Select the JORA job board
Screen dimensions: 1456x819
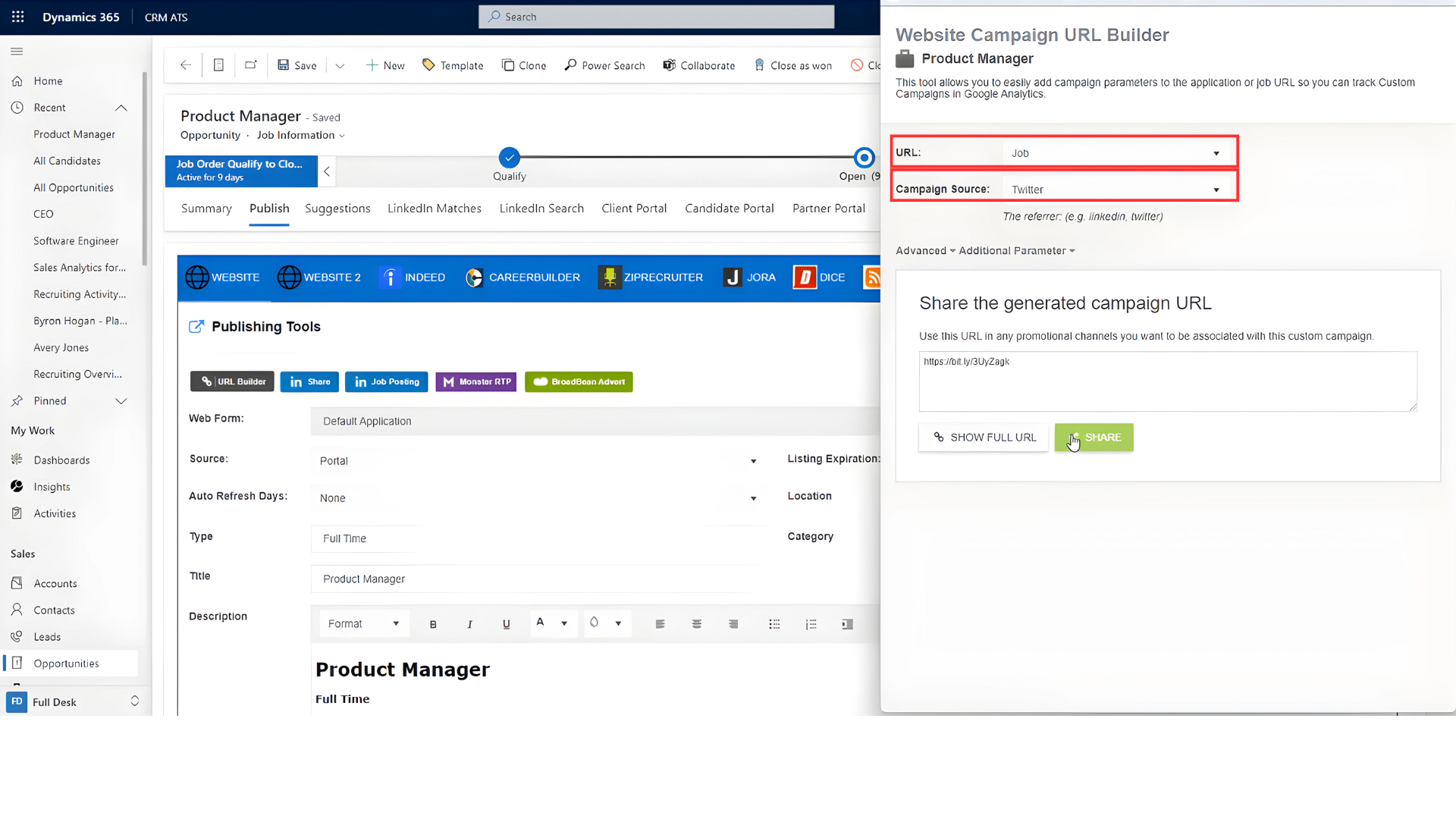pos(749,278)
